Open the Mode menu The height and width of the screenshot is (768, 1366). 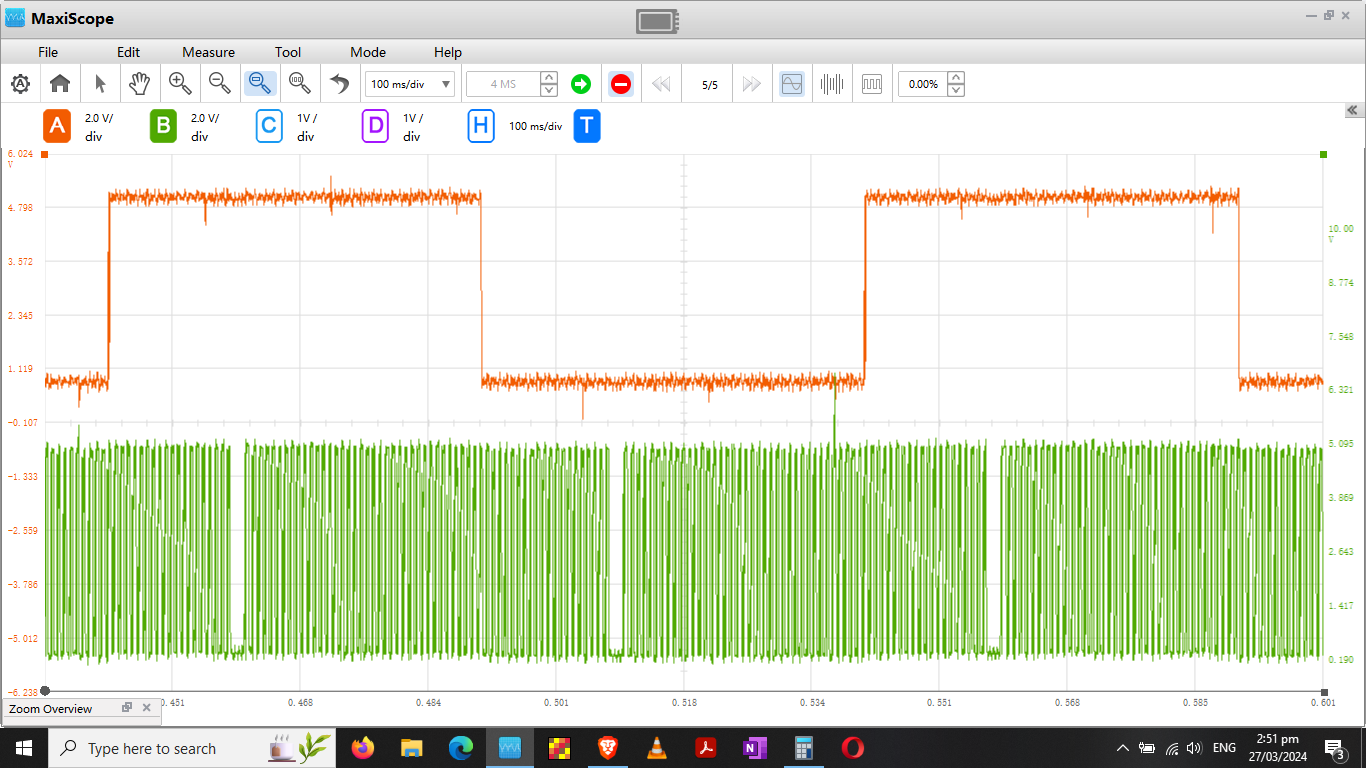368,52
